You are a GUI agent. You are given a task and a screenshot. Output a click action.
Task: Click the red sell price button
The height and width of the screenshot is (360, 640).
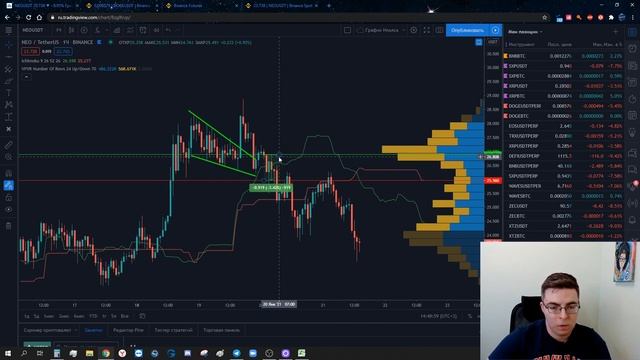tap(30, 51)
